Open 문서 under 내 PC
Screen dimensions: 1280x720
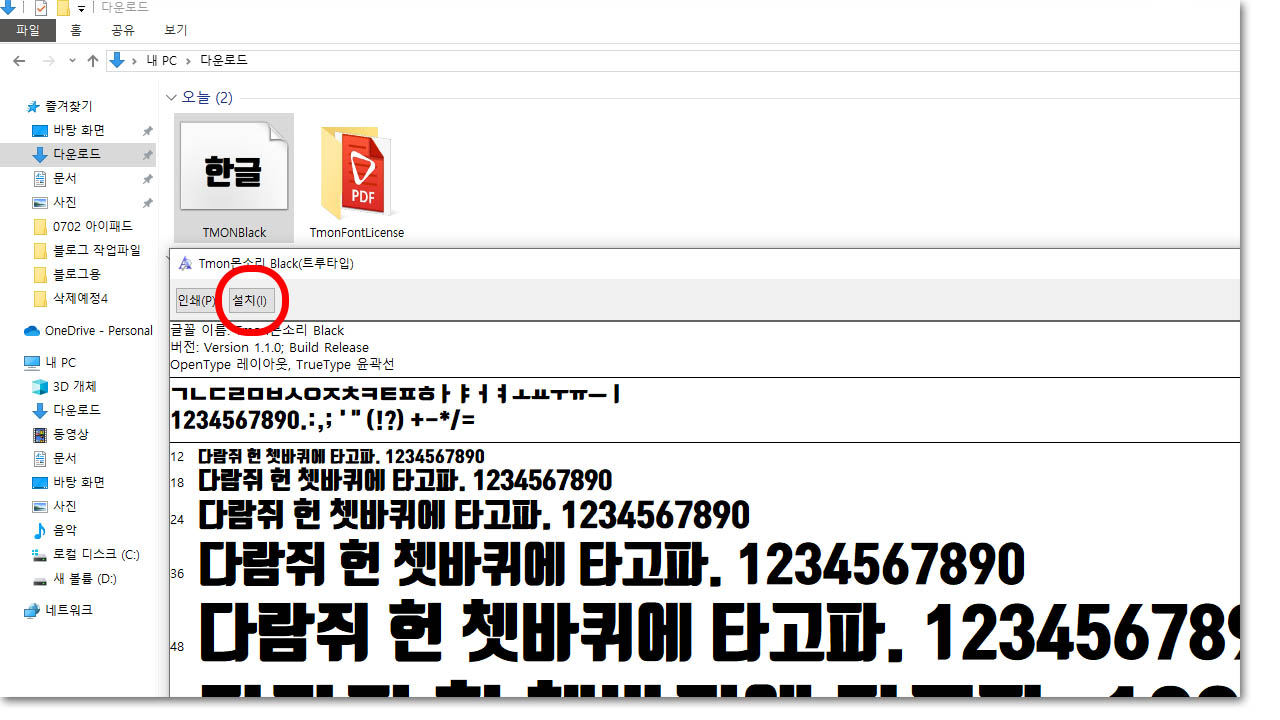[x=65, y=458]
